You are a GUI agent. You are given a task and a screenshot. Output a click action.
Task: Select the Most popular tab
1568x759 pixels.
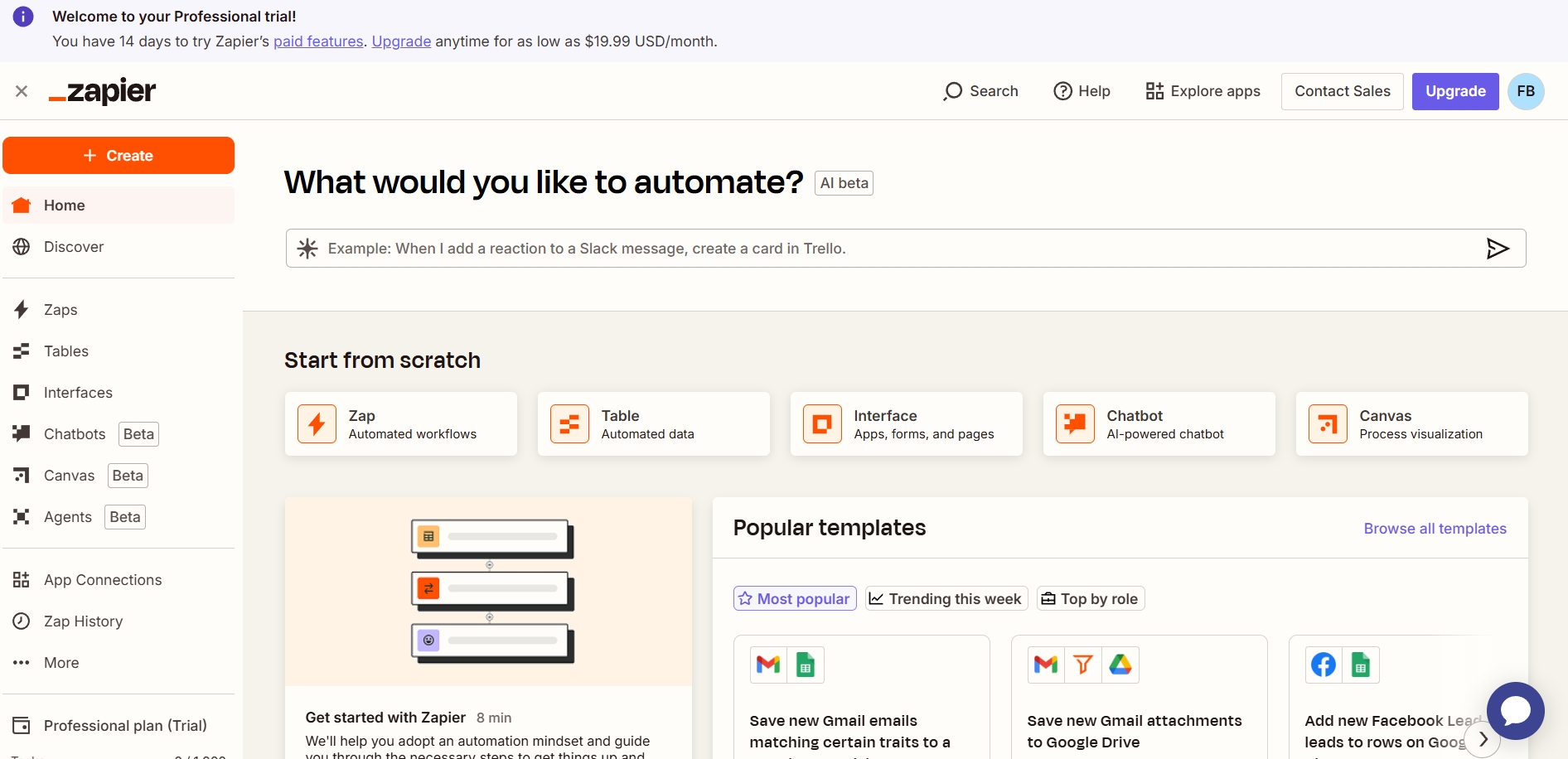click(795, 598)
